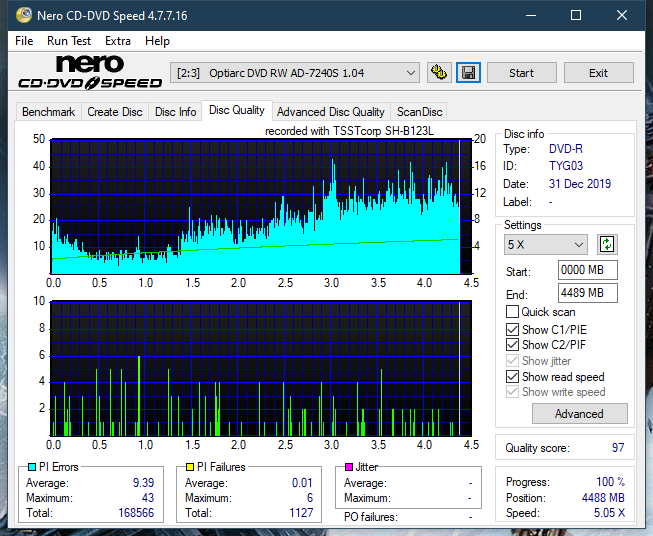Click the Start button
The image size is (653, 536).
pyautogui.click(x=521, y=73)
